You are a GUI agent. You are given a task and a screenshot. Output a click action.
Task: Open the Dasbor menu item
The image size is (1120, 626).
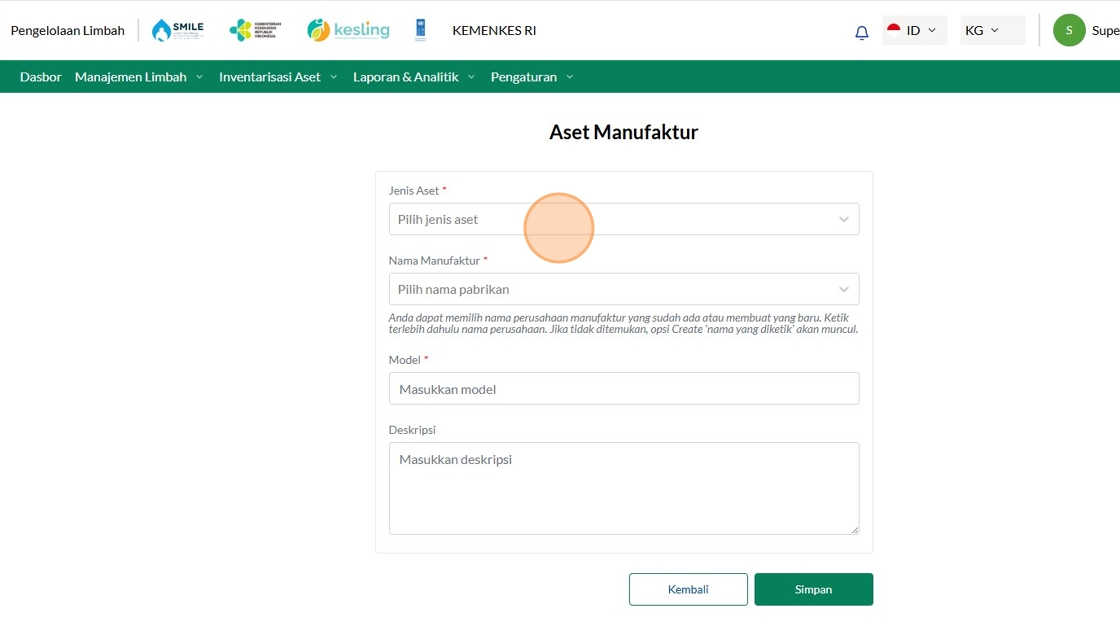click(41, 76)
